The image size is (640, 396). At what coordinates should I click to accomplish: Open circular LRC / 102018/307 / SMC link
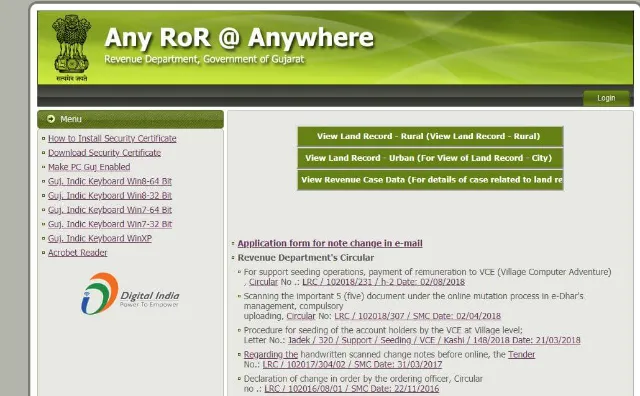coord(417,316)
